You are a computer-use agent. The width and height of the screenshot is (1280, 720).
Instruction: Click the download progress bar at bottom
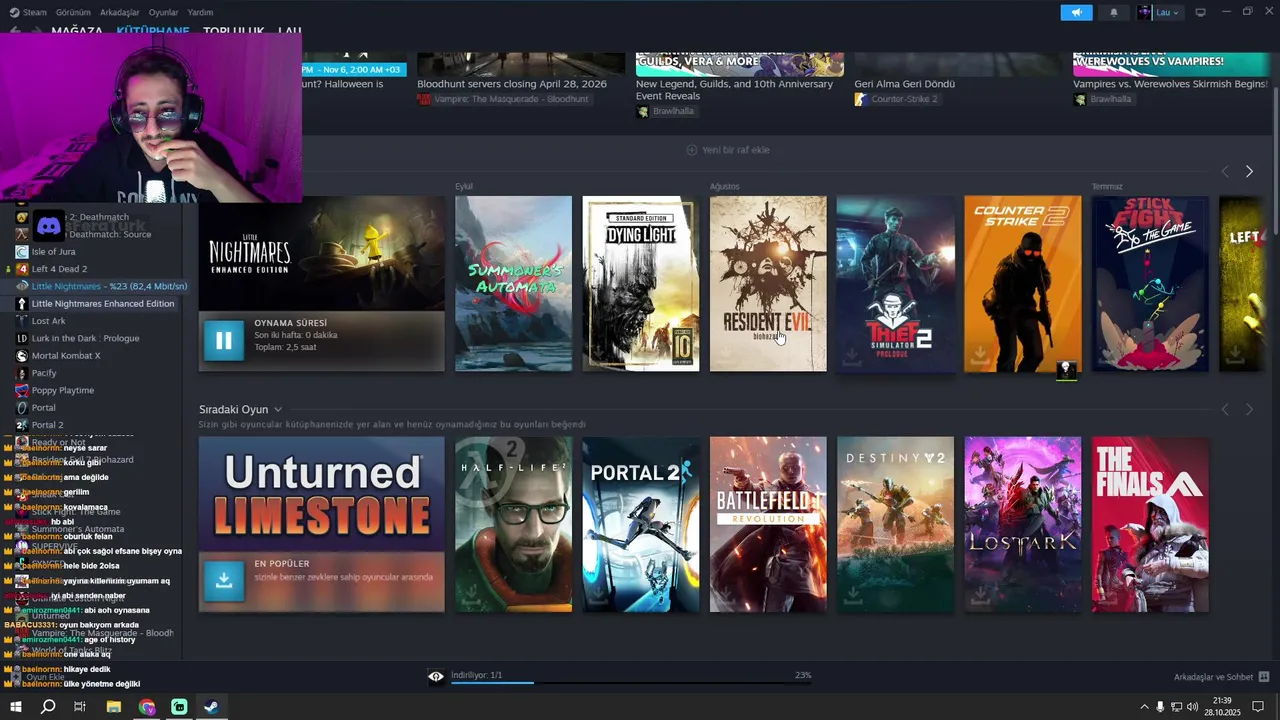pos(630,683)
